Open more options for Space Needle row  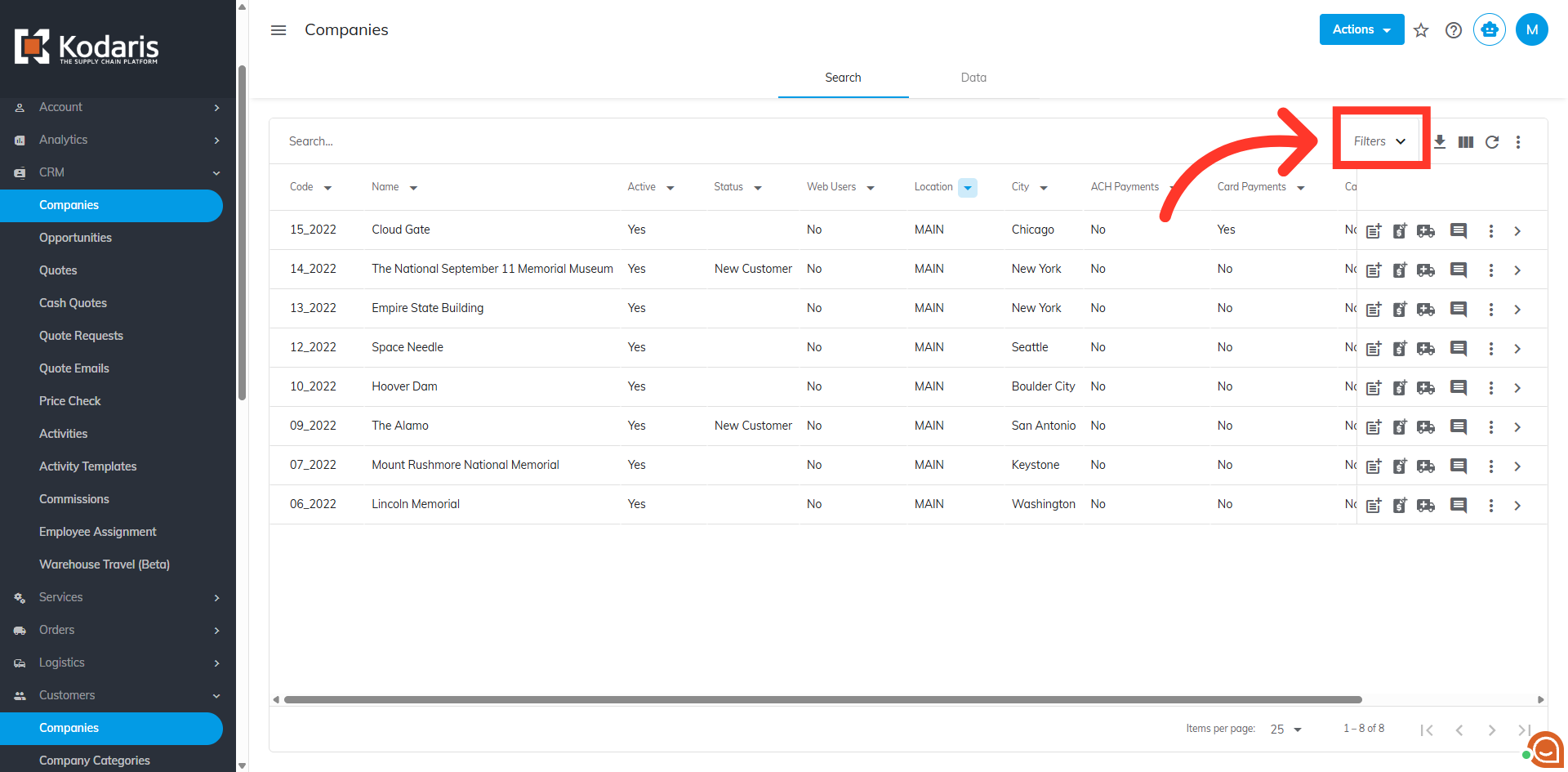click(x=1491, y=349)
